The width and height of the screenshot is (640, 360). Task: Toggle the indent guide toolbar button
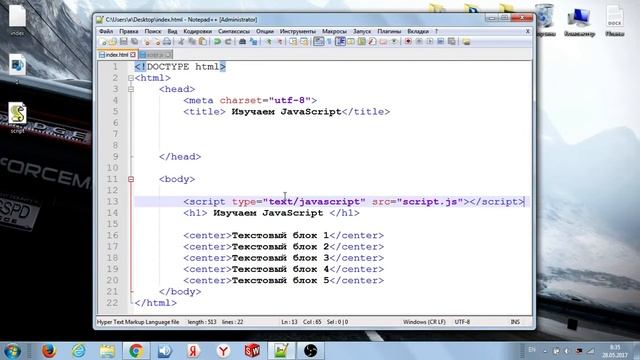click(x=340, y=42)
